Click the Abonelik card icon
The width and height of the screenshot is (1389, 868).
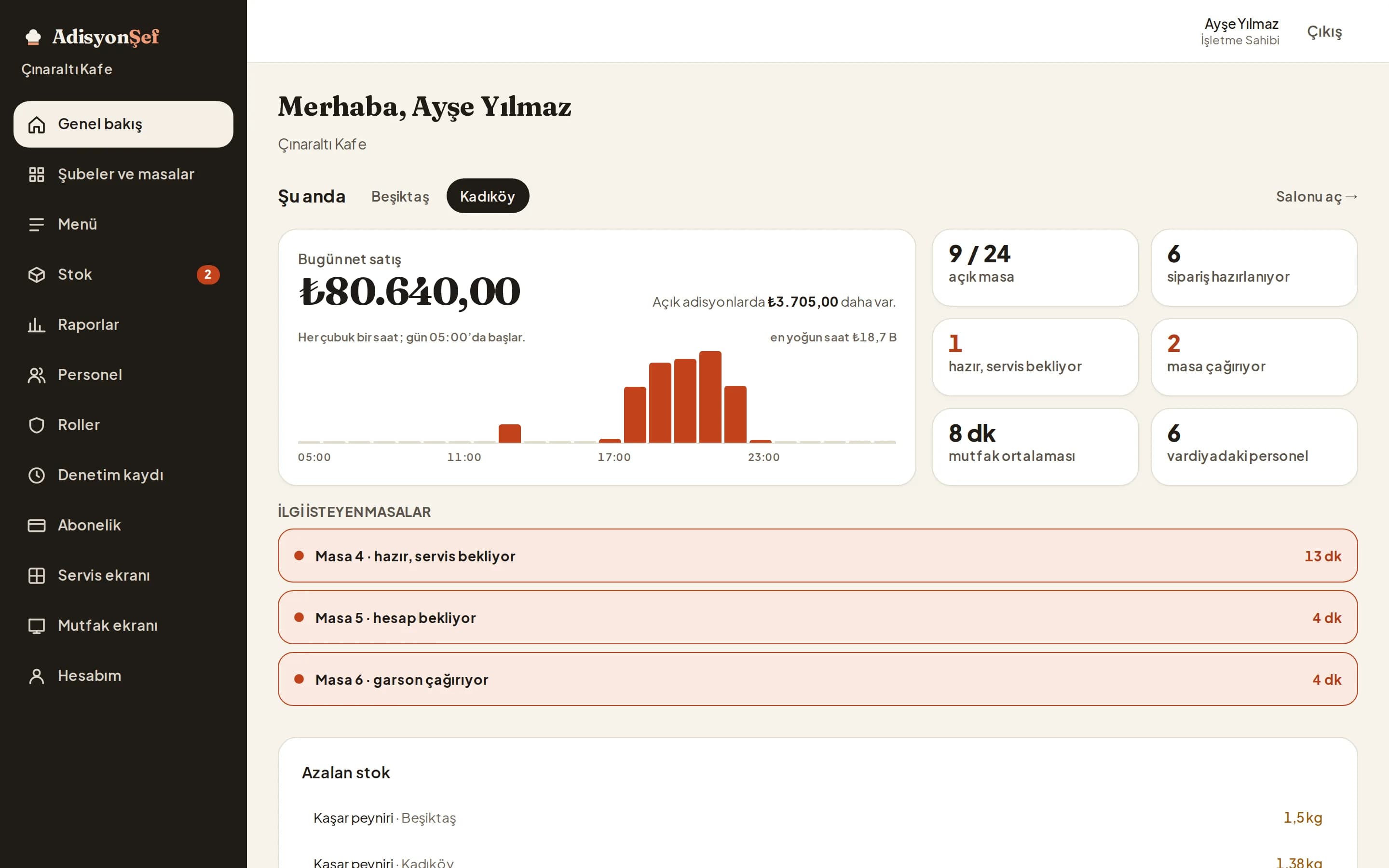pyautogui.click(x=37, y=525)
